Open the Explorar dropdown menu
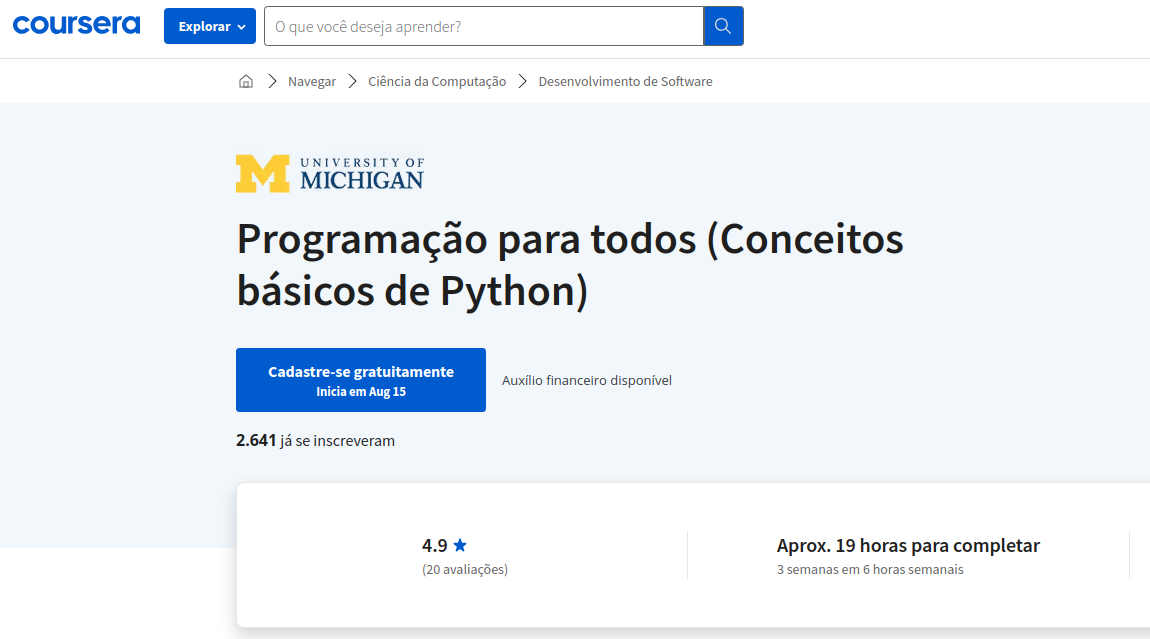 click(209, 26)
